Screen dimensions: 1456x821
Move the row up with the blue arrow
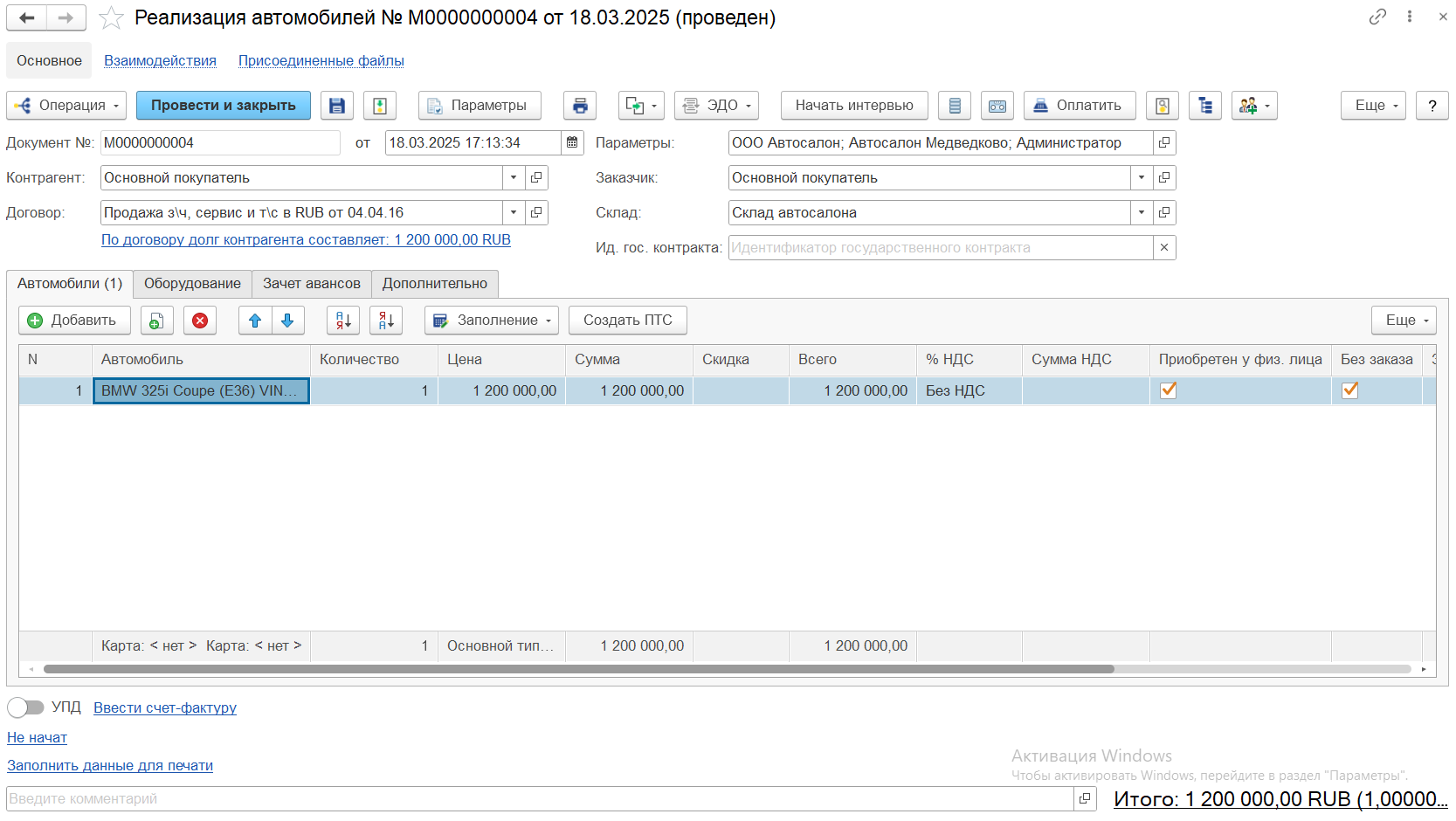pyautogui.click(x=255, y=321)
